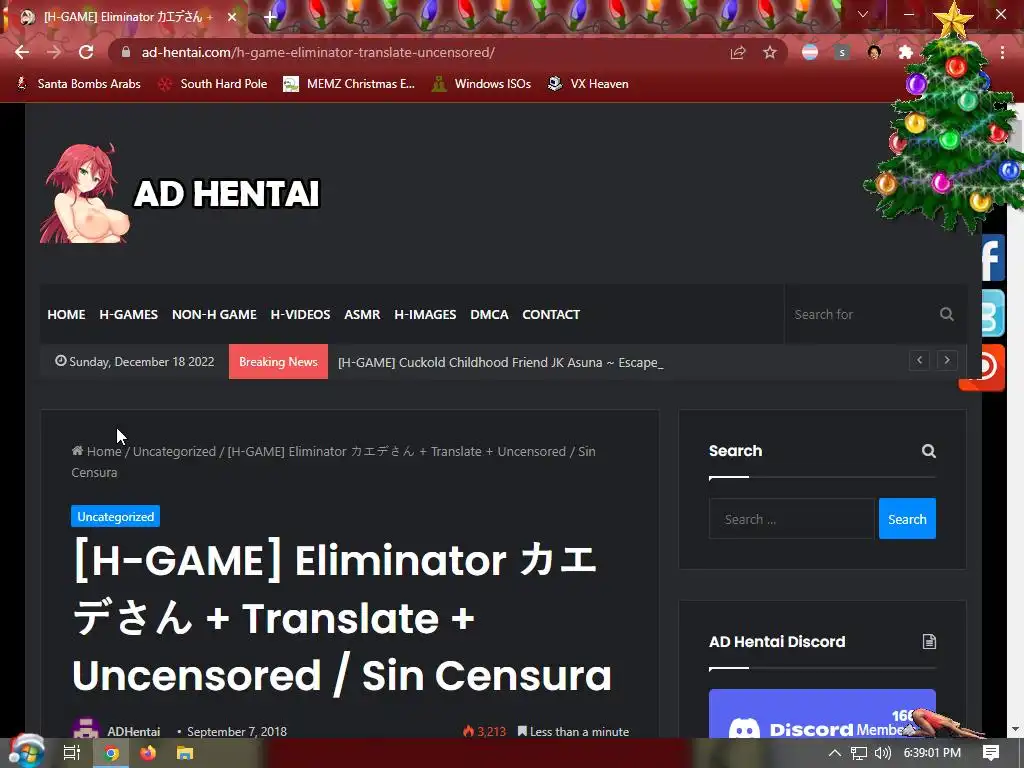
Task: Click the 'Sunday, December 18 2022' date text
Action: coord(142,361)
